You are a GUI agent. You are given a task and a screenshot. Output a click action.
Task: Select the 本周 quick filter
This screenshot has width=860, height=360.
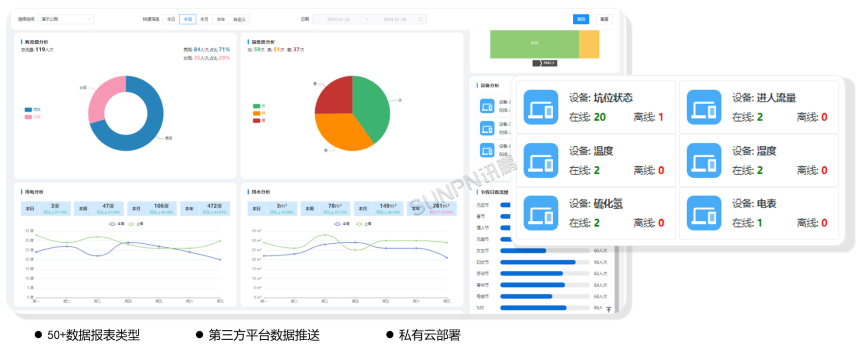coord(188,19)
